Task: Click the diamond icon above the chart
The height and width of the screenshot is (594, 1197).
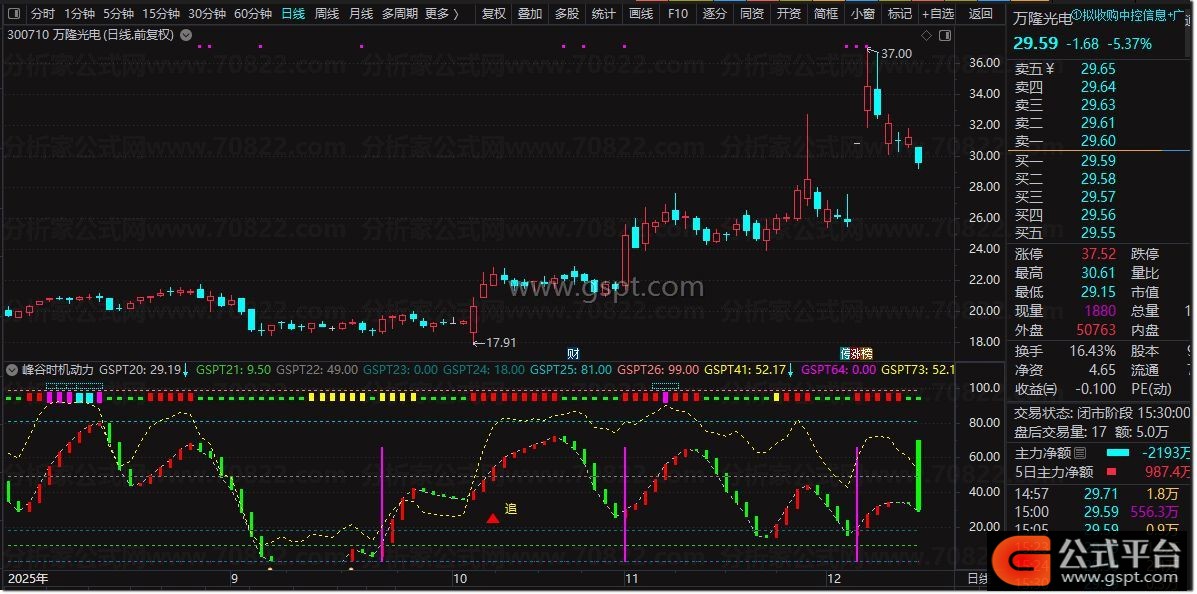Action: click(x=925, y=35)
